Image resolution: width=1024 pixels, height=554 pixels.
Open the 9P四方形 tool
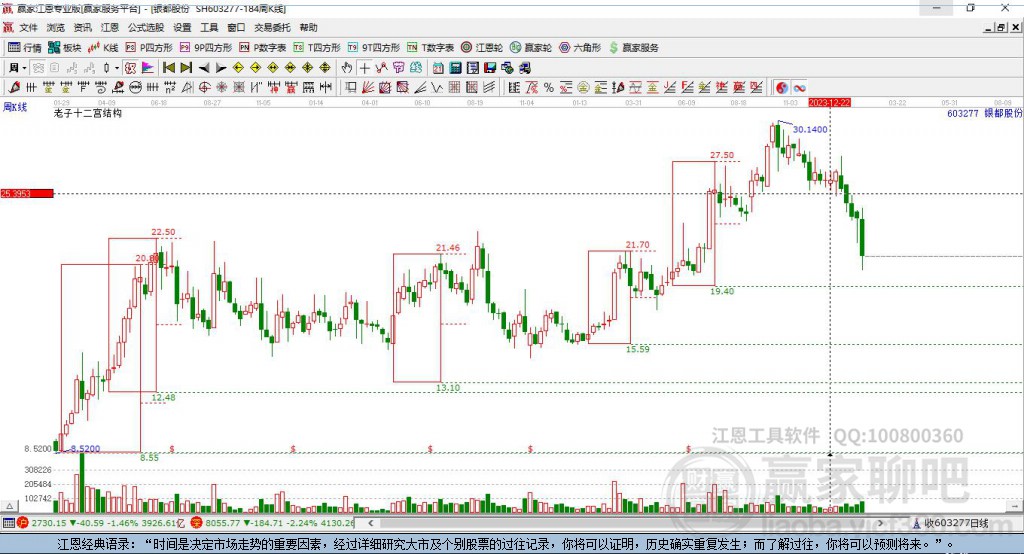click(206, 48)
